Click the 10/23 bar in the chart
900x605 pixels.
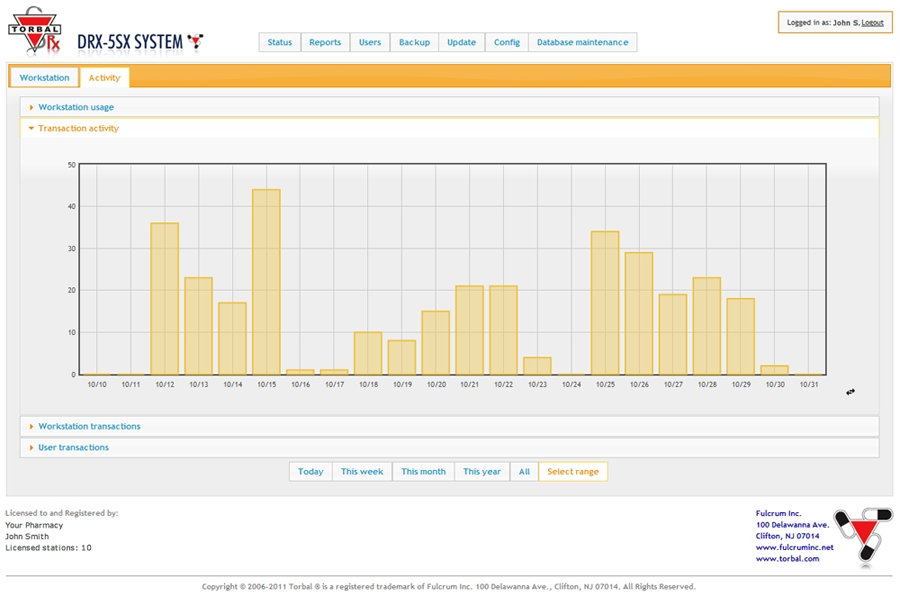click(x=537, y=366)
